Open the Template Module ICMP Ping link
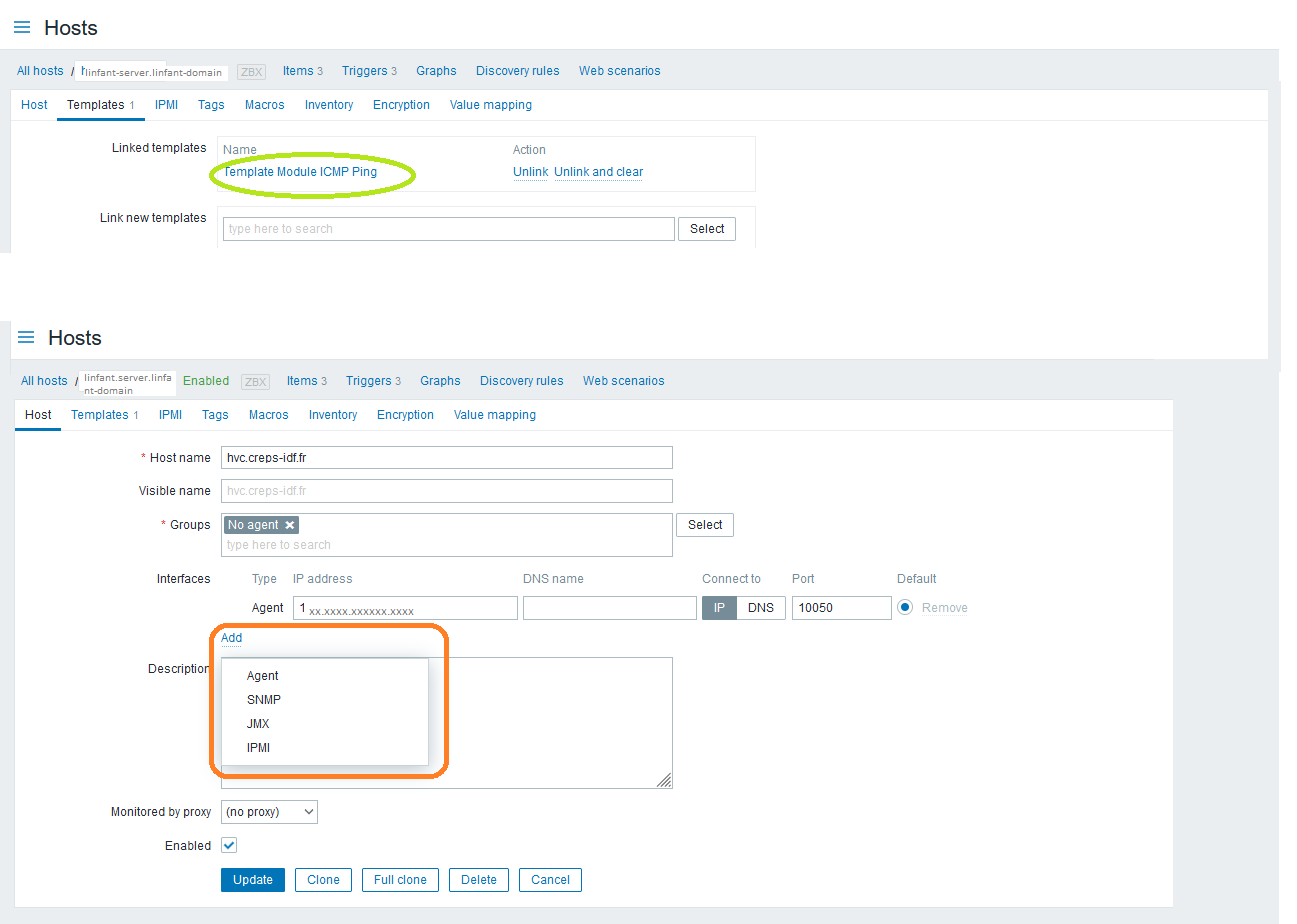 tap(300, 172)
